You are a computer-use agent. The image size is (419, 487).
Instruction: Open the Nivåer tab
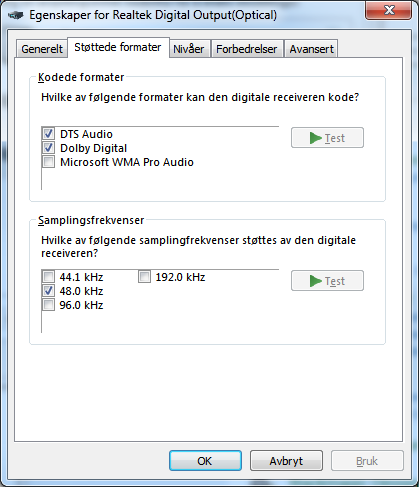[189, 49]
